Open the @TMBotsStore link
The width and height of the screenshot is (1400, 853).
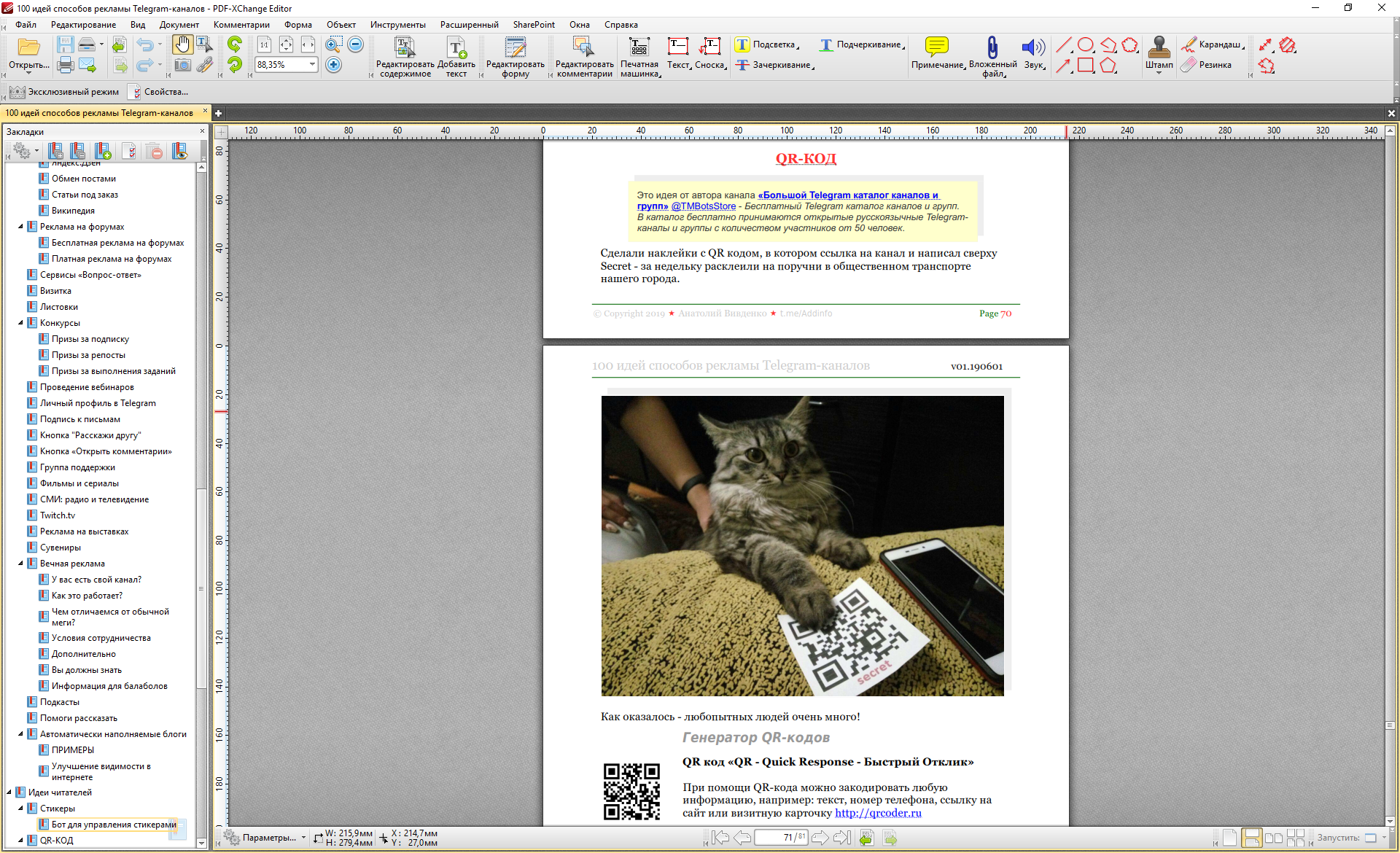coord(704,206)
